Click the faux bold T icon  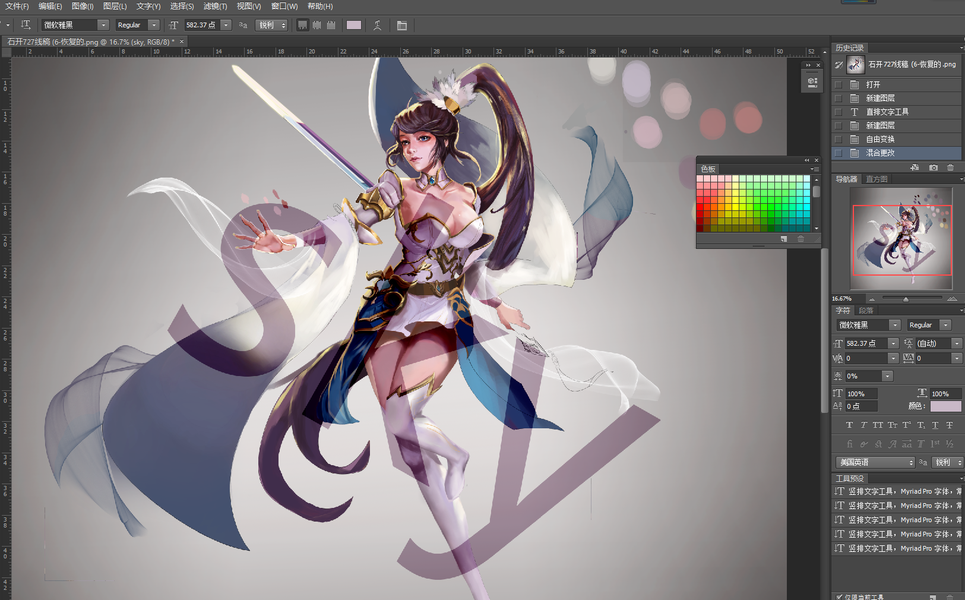click(x=849, y=425)
